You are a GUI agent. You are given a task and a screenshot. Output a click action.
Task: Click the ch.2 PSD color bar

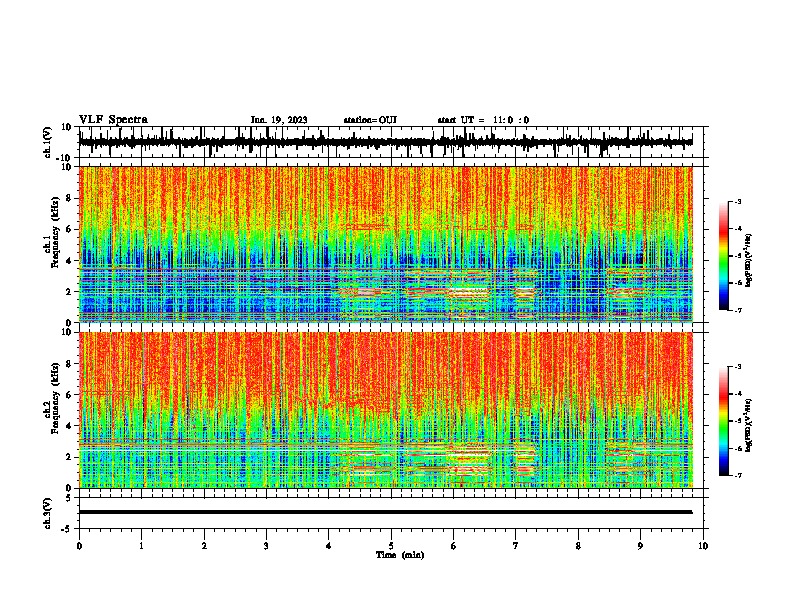point(723,421)
